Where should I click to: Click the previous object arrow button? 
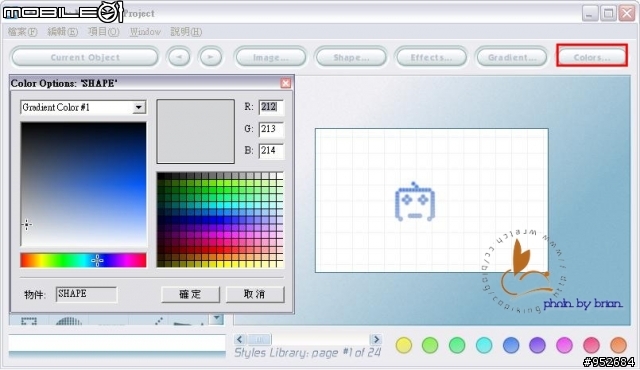179,57
